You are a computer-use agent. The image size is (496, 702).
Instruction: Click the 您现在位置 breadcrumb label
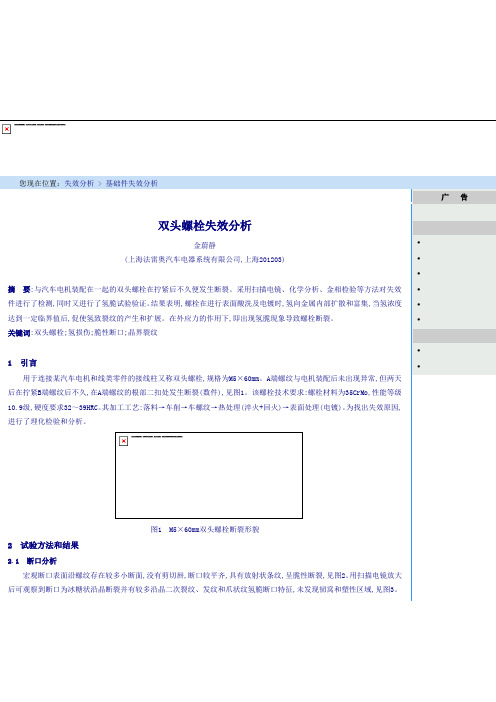point(39,183)
